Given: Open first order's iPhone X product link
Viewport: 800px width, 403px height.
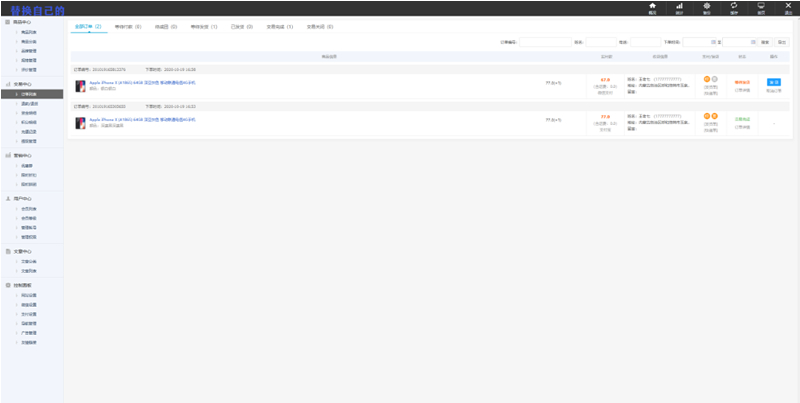Looking at the screenshot, I should 142,82.
